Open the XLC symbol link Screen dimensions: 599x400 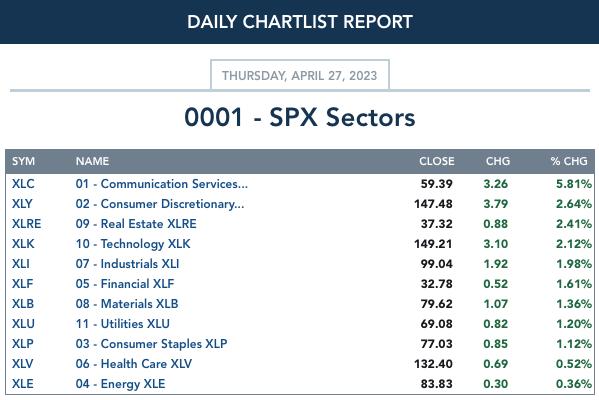23,184
